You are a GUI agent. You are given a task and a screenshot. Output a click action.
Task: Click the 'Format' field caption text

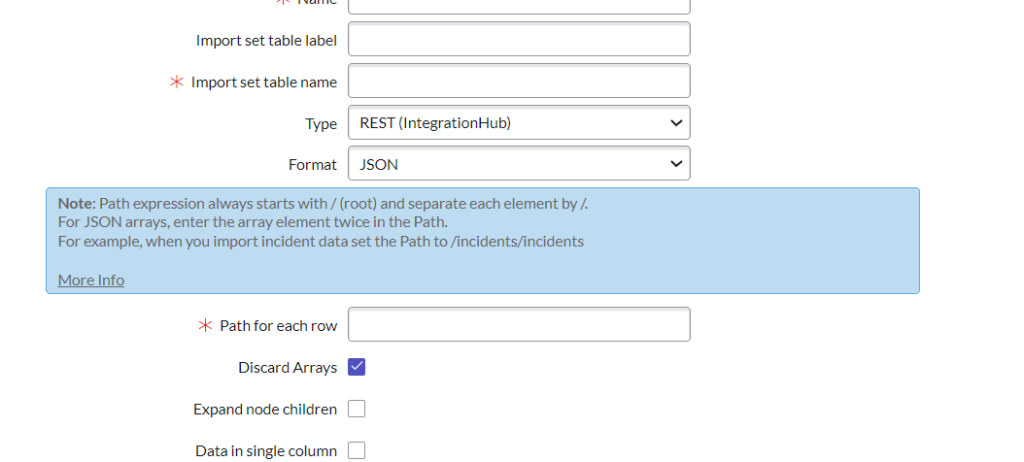click(312, 164)
